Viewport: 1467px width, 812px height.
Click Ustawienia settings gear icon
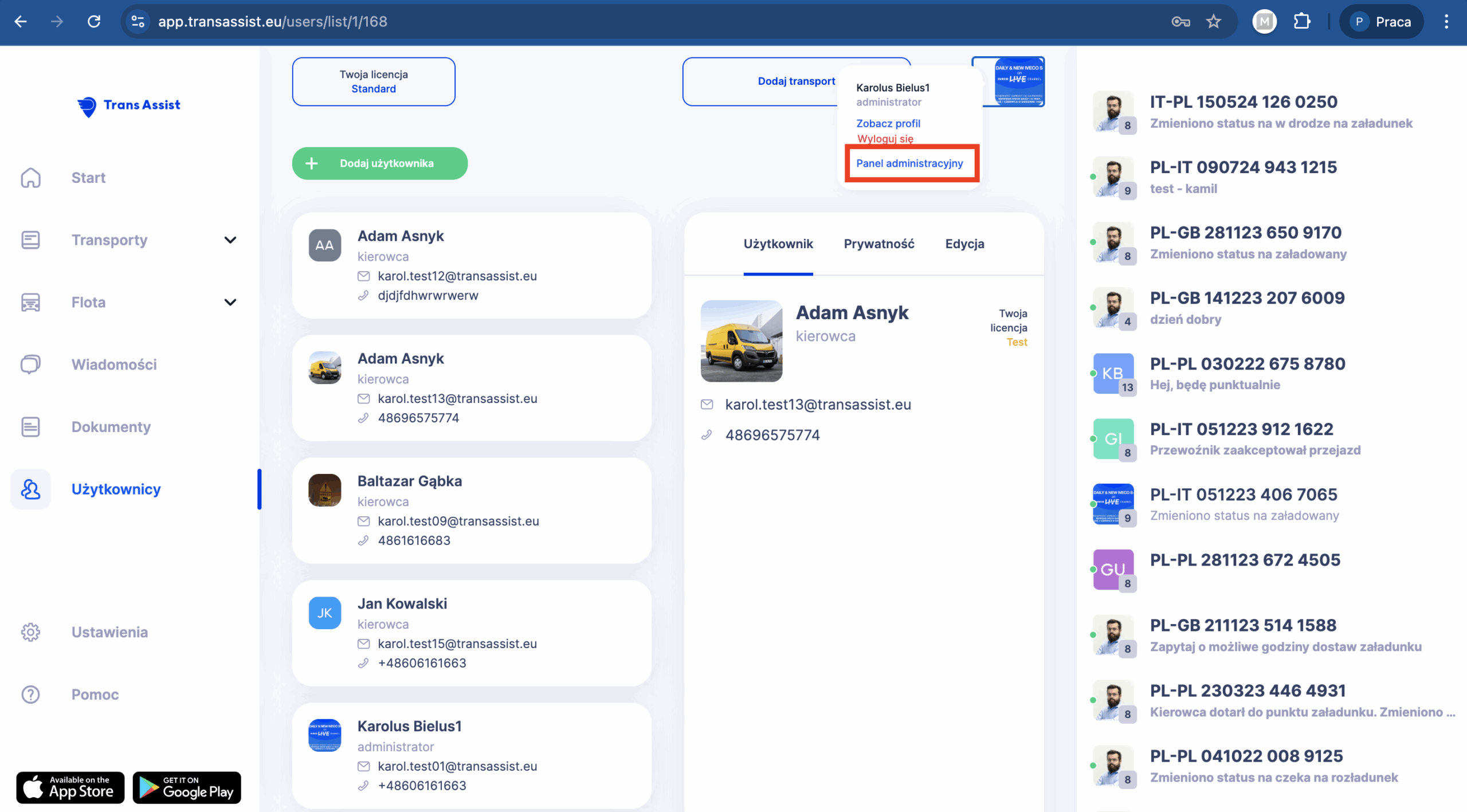(31, 632)
